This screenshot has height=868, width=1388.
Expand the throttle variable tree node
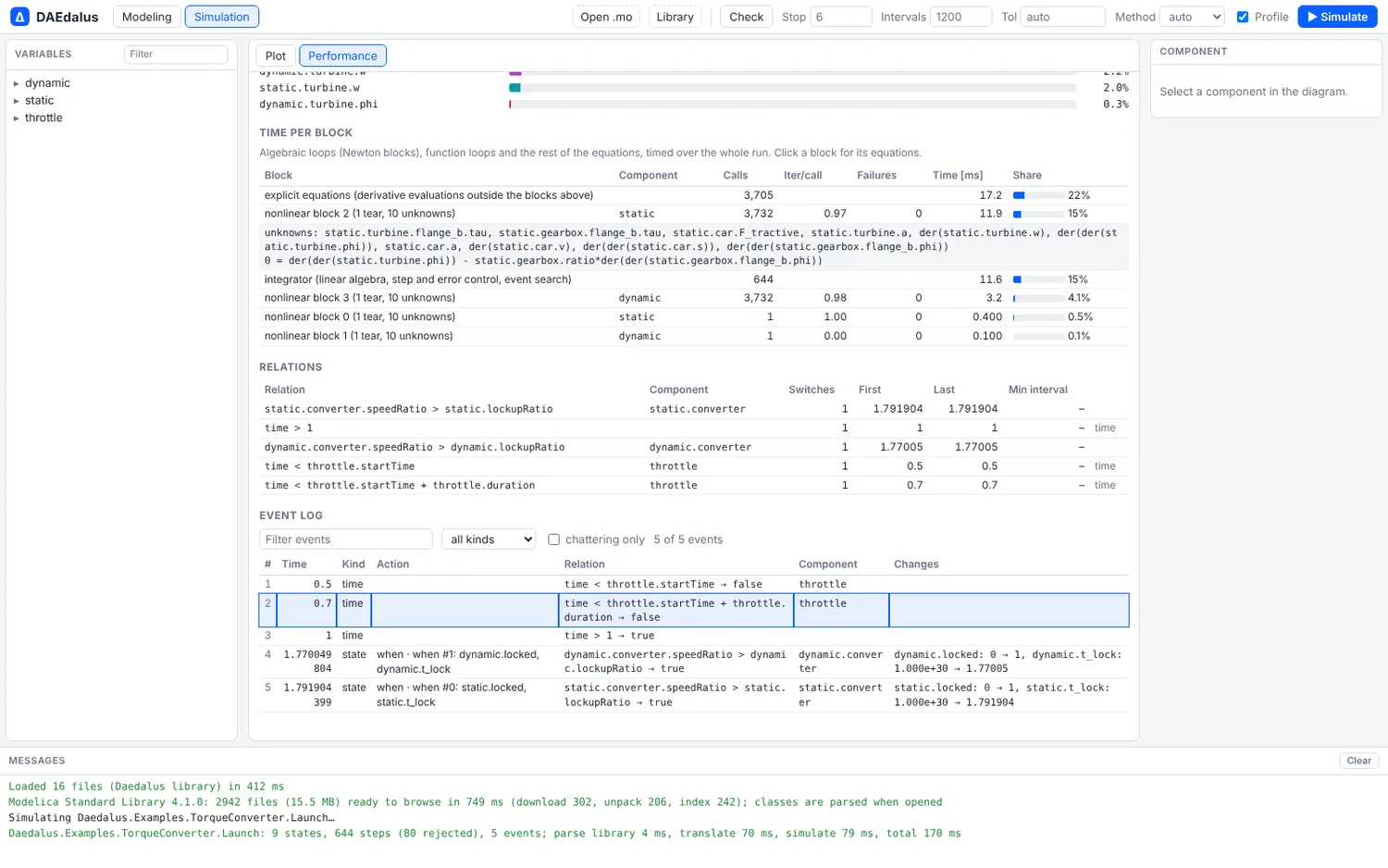tap(17, 118)
